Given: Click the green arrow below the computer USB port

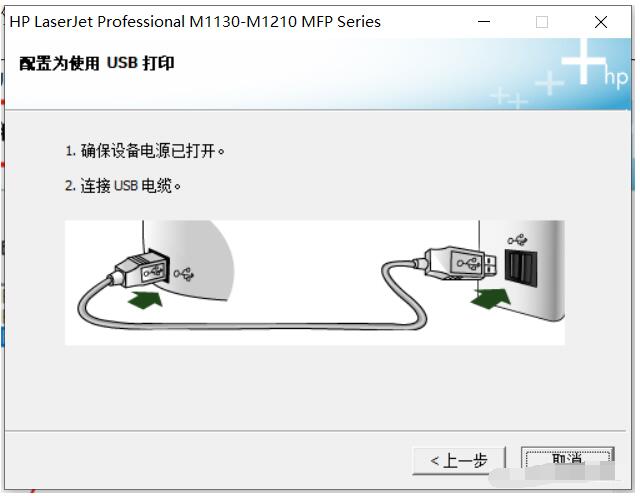Looking at the screenshot, I should coord(490,298).
